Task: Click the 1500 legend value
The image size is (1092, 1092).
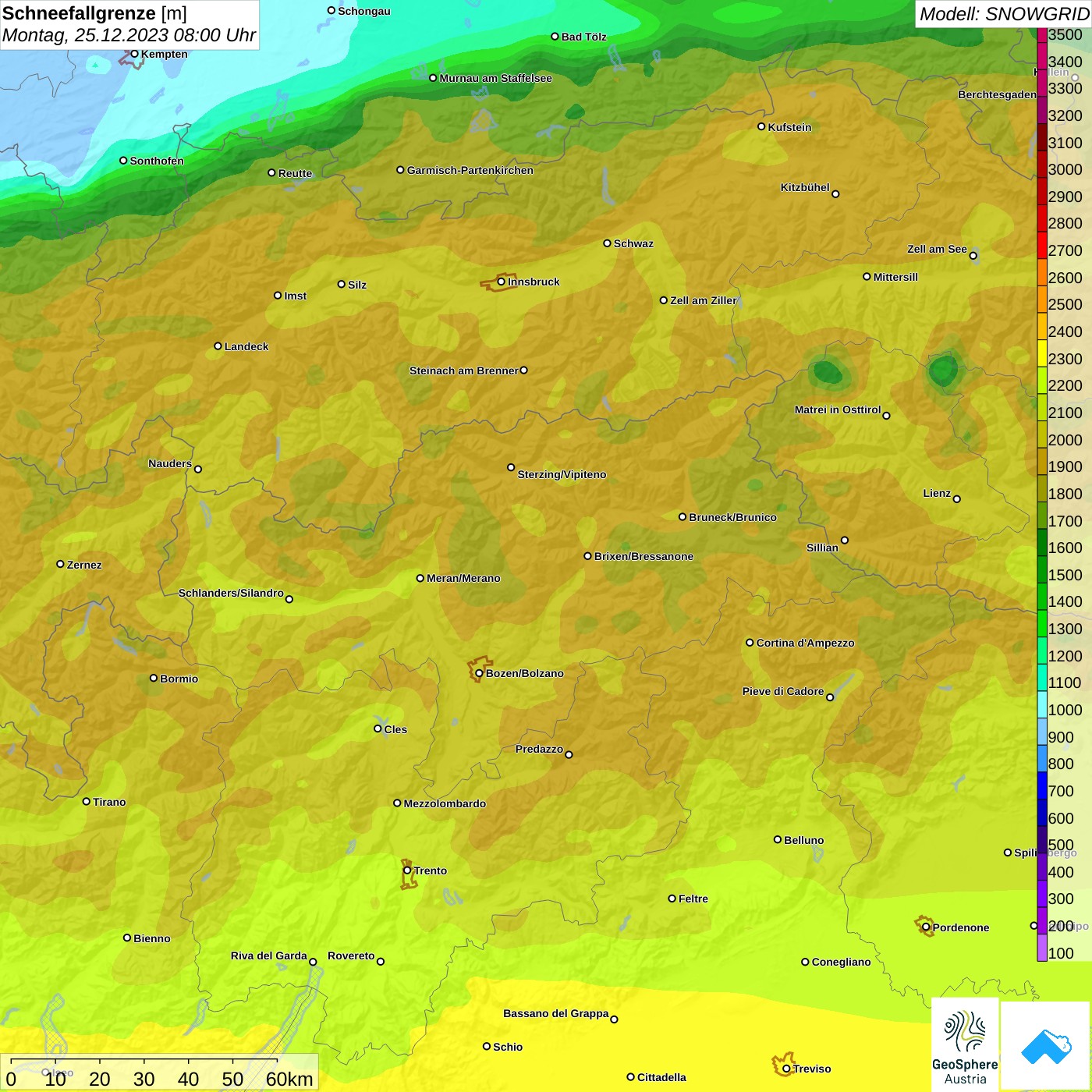Action: (1065, 575)
